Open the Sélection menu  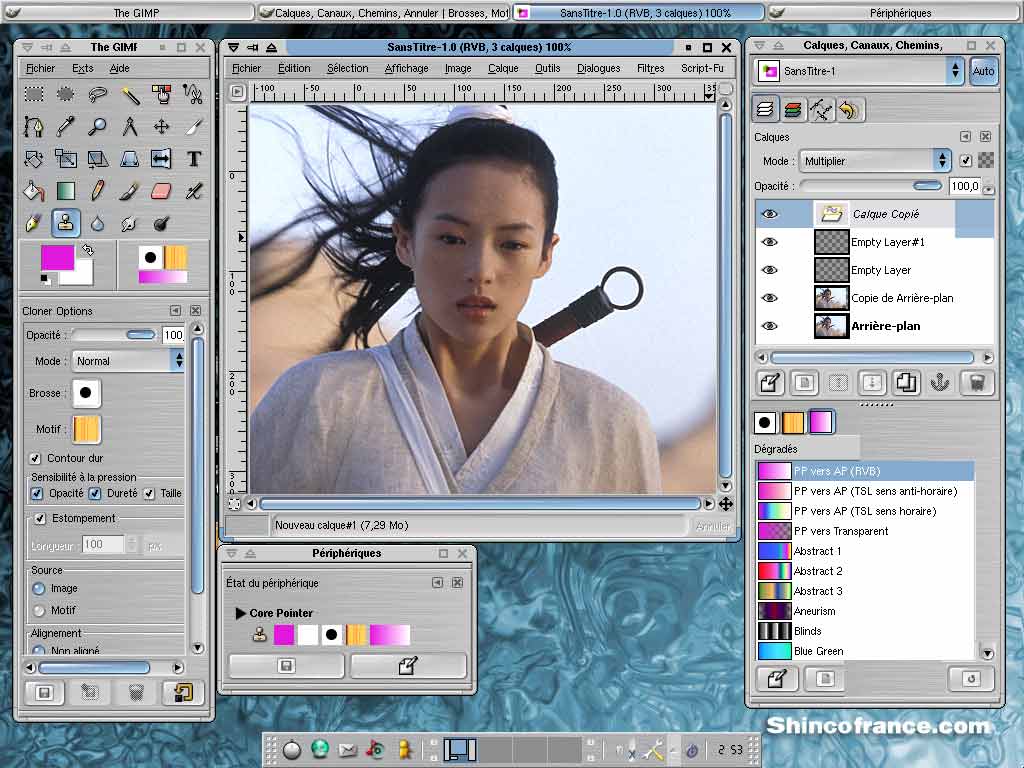pos(347,68)
